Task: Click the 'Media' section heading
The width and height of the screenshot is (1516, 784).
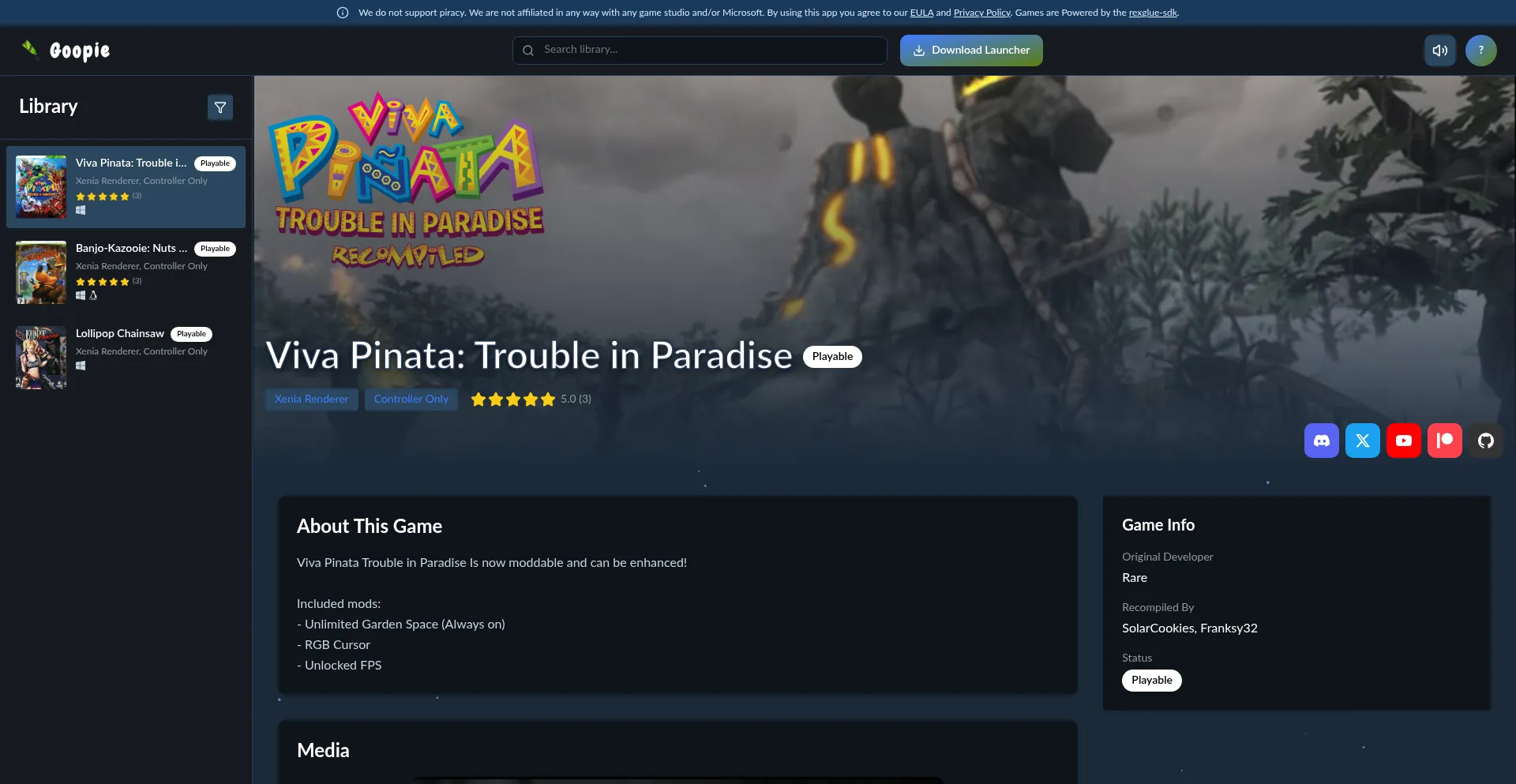Action: (x=323, y=751)
